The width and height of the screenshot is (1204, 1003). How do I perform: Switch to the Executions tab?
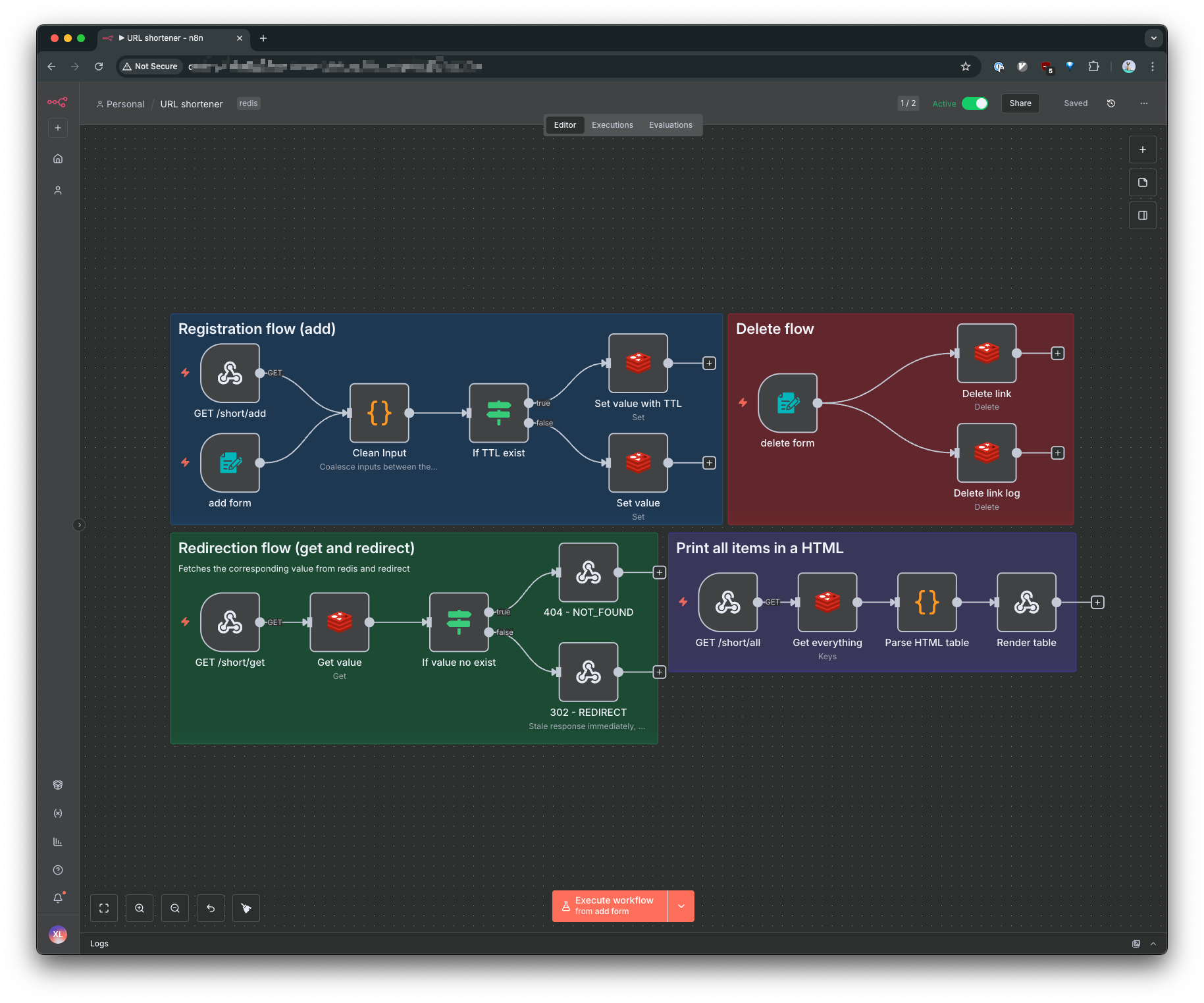click(x=612, y=125)
